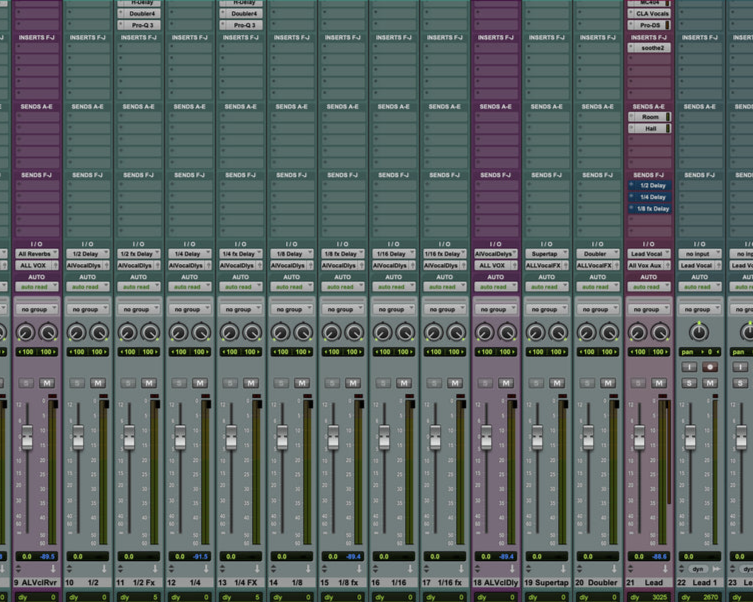Viewport: 753px width, 602px height.
Task: Click left pan knob of track 12 1/4
Action: 179,332
